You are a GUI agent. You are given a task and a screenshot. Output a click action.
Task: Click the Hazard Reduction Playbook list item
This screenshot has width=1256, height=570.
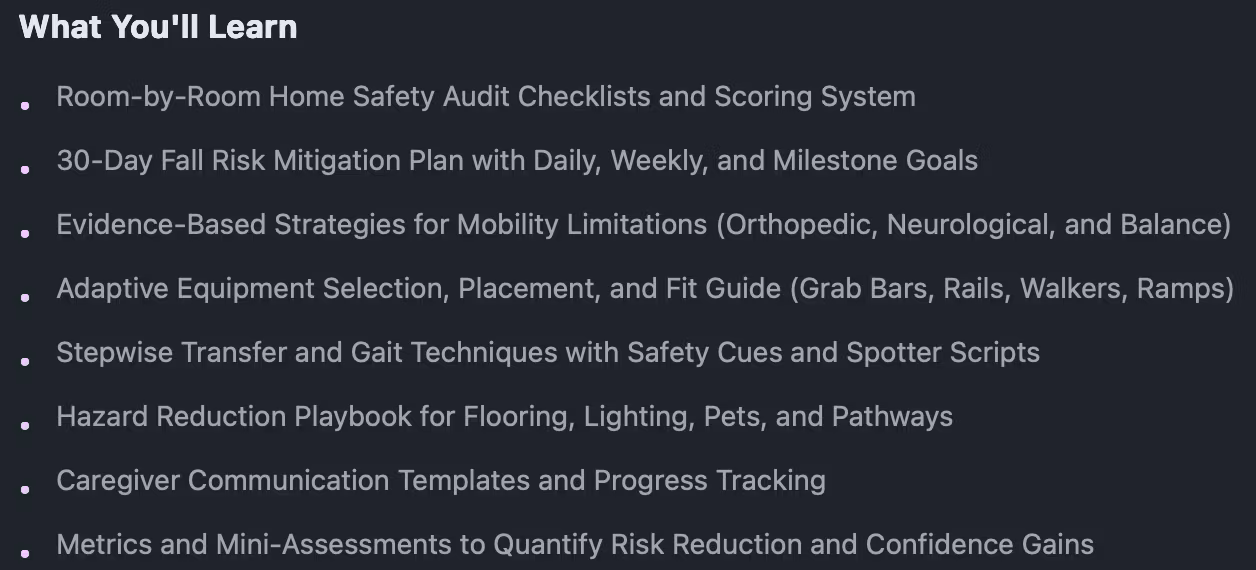click(505, 417)
